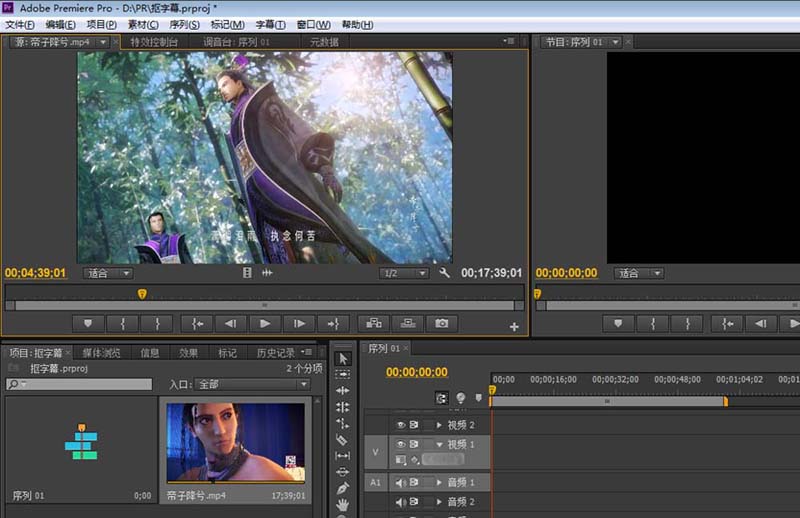Switch to the 特效控制台 tab
Screen dimensions: 800x518
[154, 42]
